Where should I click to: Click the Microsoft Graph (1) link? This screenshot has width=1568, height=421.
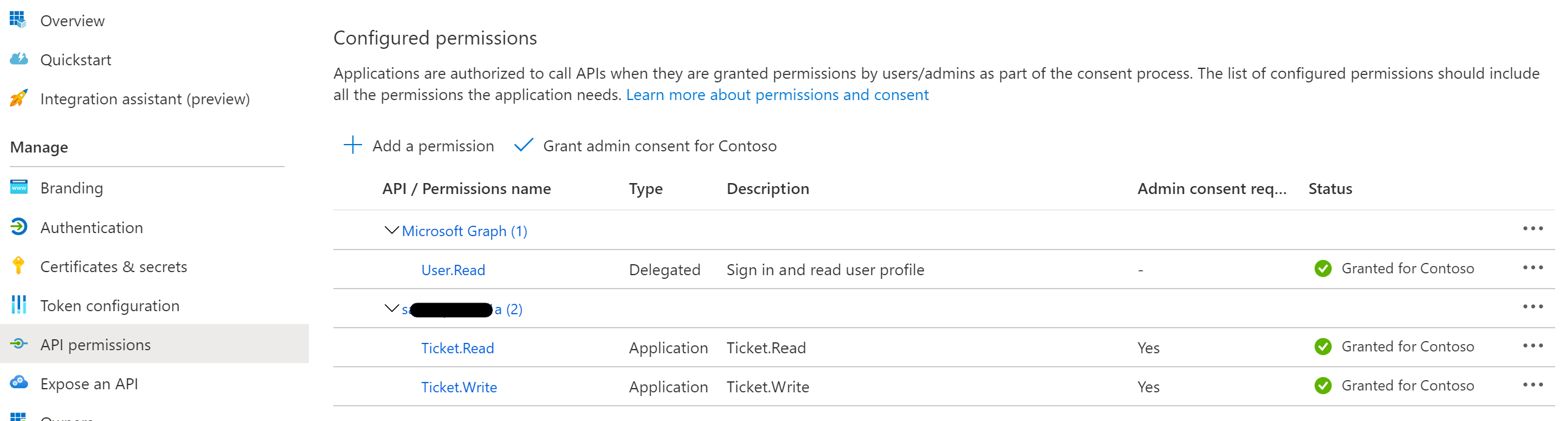464,231
